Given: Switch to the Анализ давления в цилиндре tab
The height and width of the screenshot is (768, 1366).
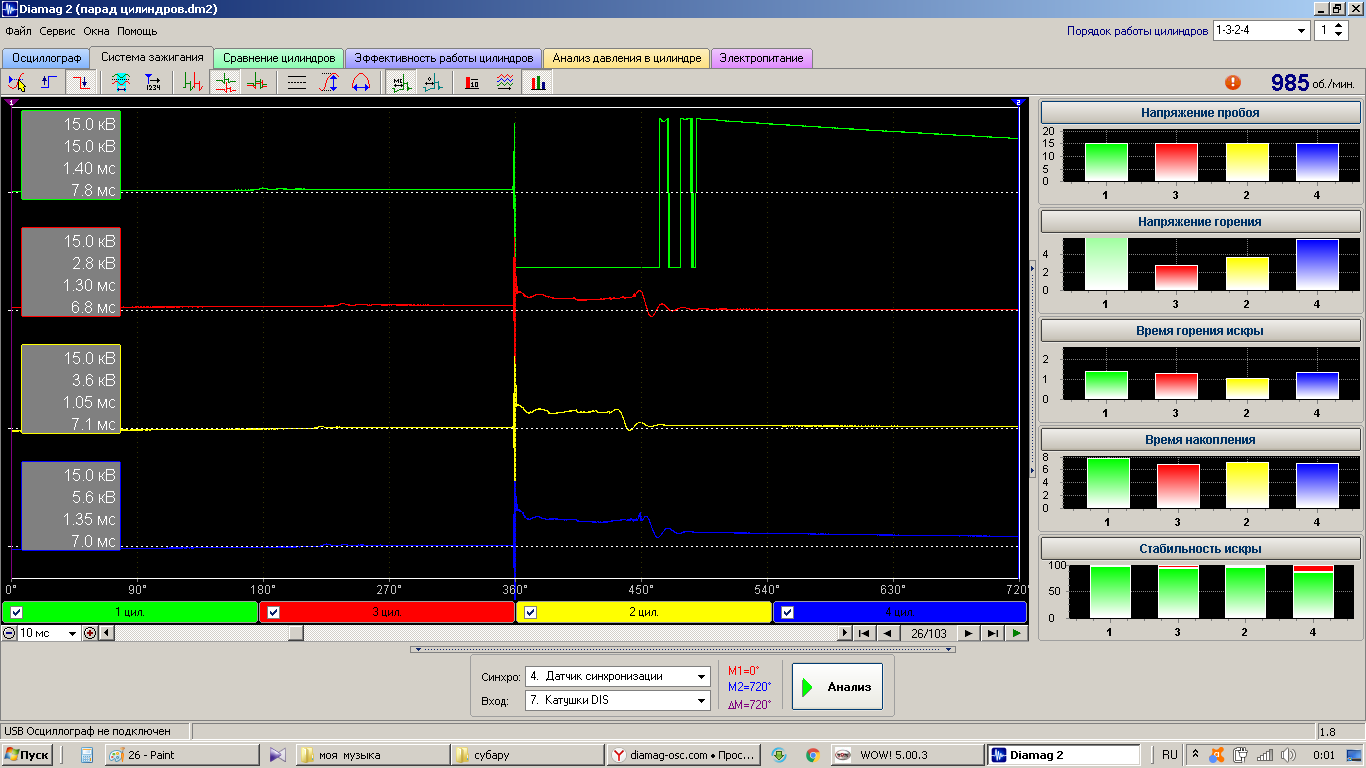Looking at the screenshot, I should [x=627, y=58].
